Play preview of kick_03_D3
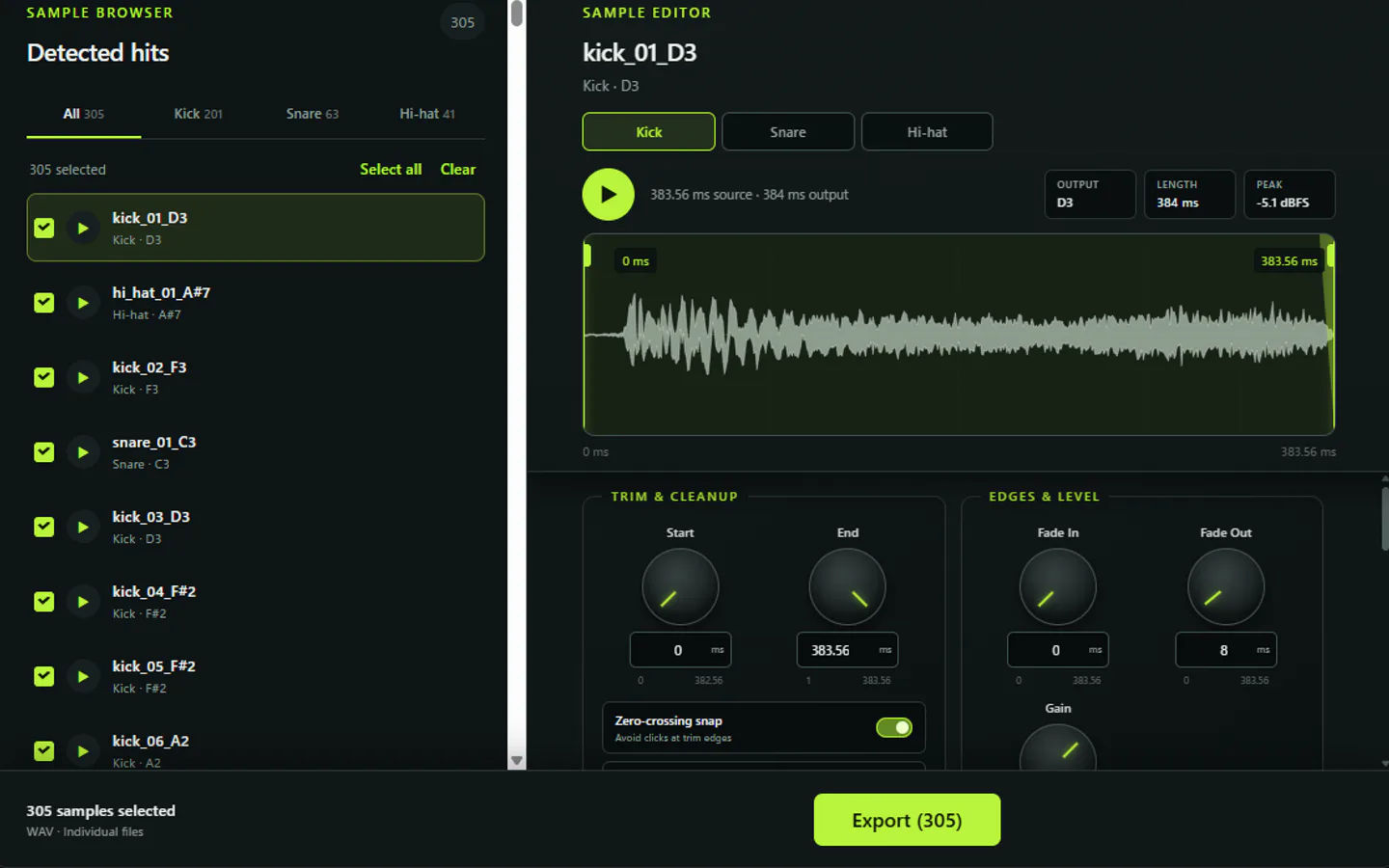1389x868 pixels. [x=83, y=528]
